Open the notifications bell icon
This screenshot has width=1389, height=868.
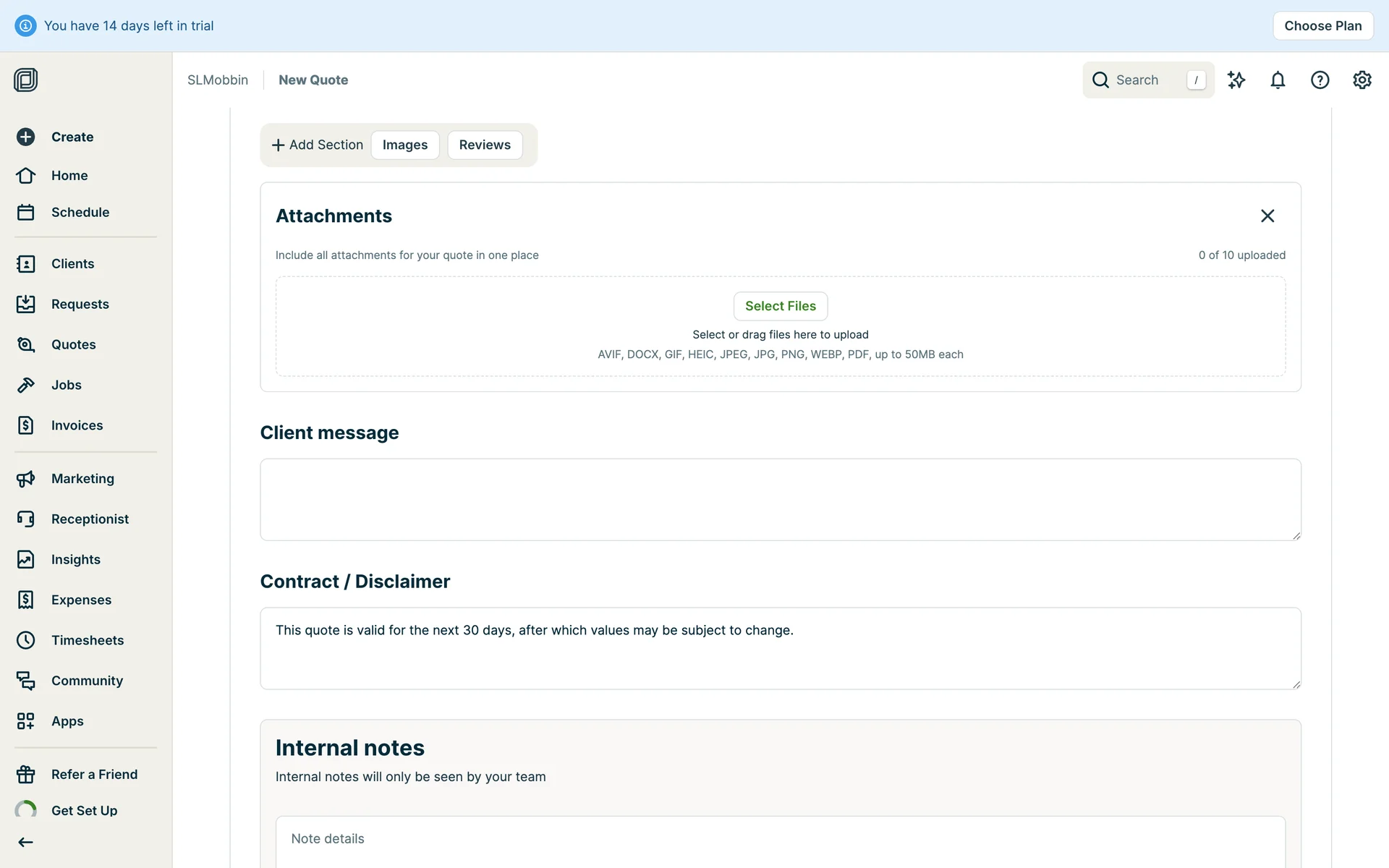point(1278,80)
